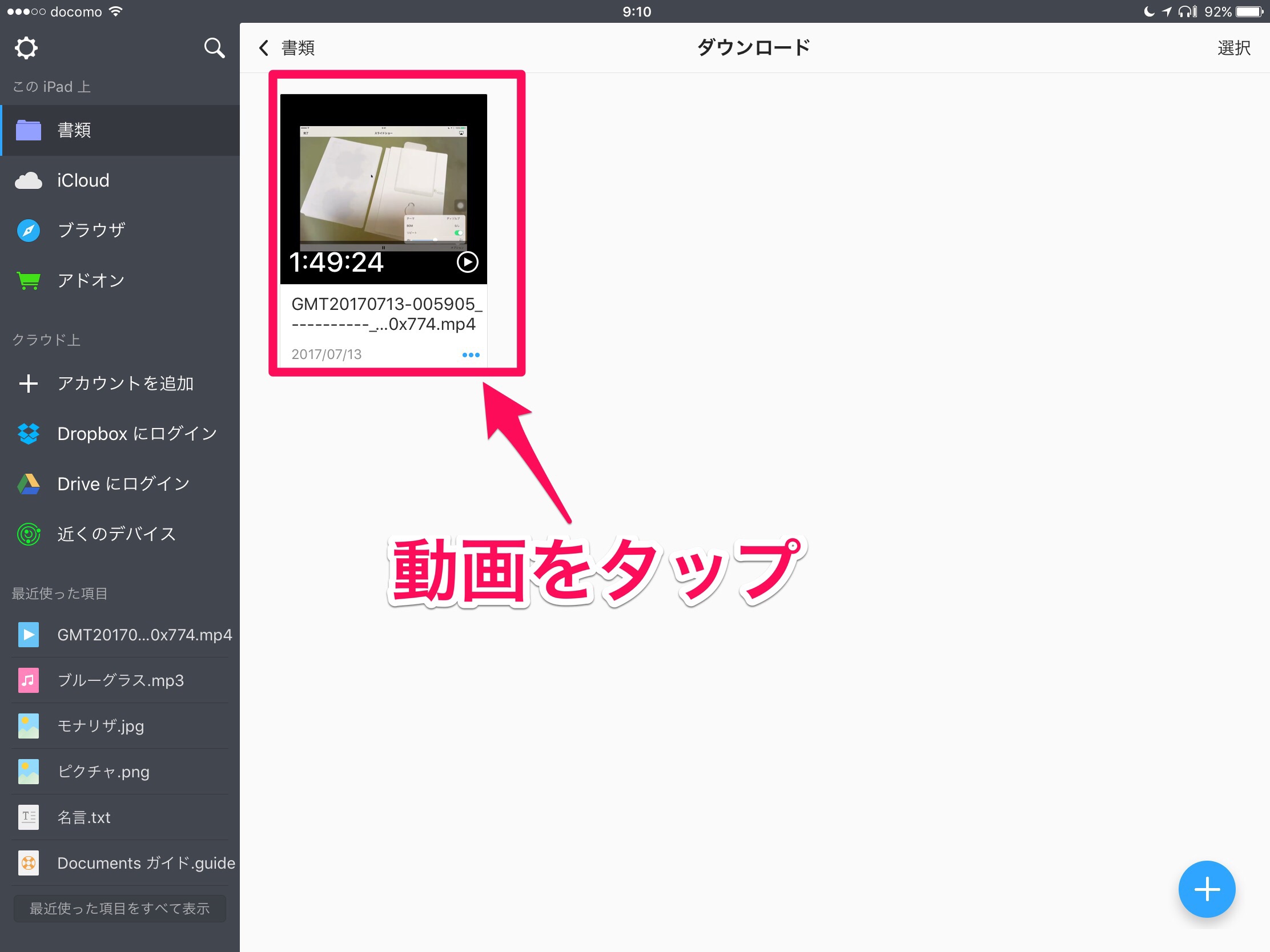The height and width of the screenshot is (952, 1270).
Task: Tap the blue plus add button
Action: (x=1206, y=889)
